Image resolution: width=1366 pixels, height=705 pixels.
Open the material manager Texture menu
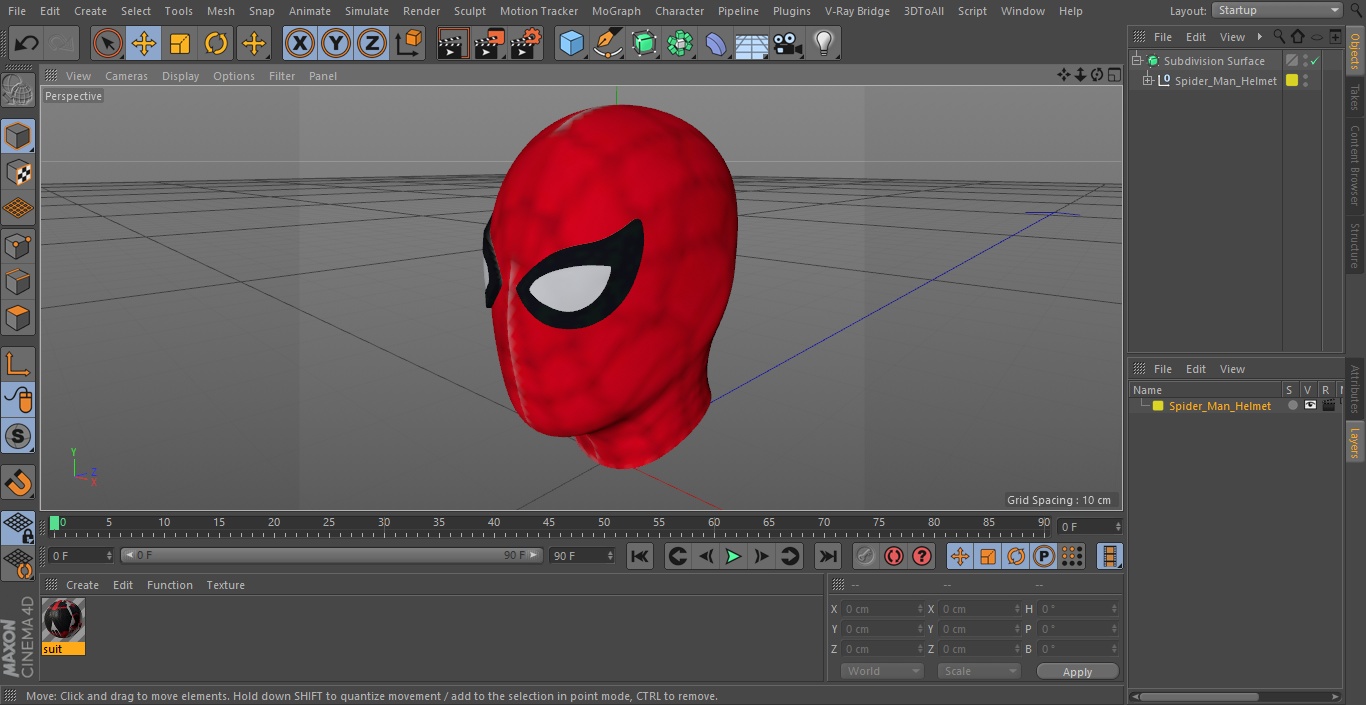pyautogui.click(x=225, y=585)
